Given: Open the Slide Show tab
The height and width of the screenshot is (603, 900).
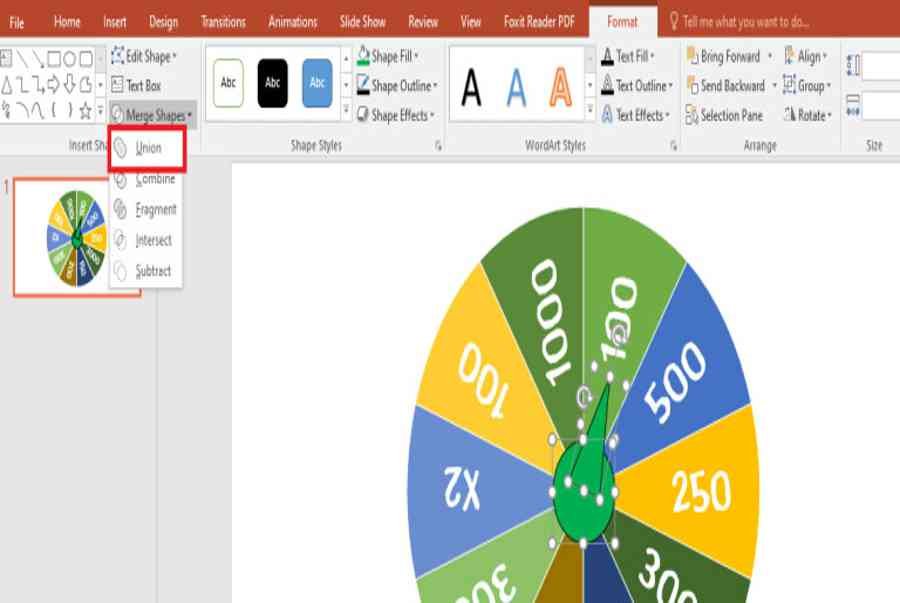Looking at the screenshot, I should [362, 22].
